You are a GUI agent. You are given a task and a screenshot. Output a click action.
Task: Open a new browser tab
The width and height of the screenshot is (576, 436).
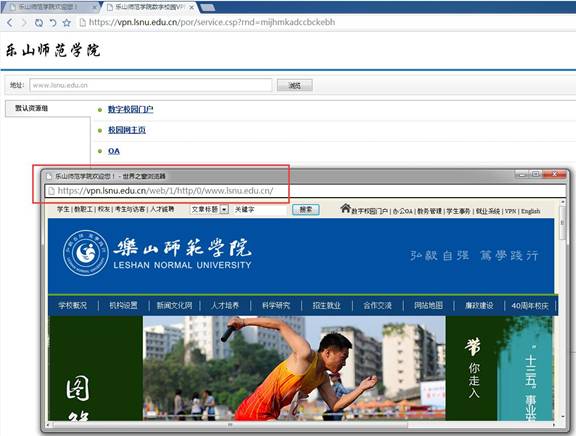[208, 7]
